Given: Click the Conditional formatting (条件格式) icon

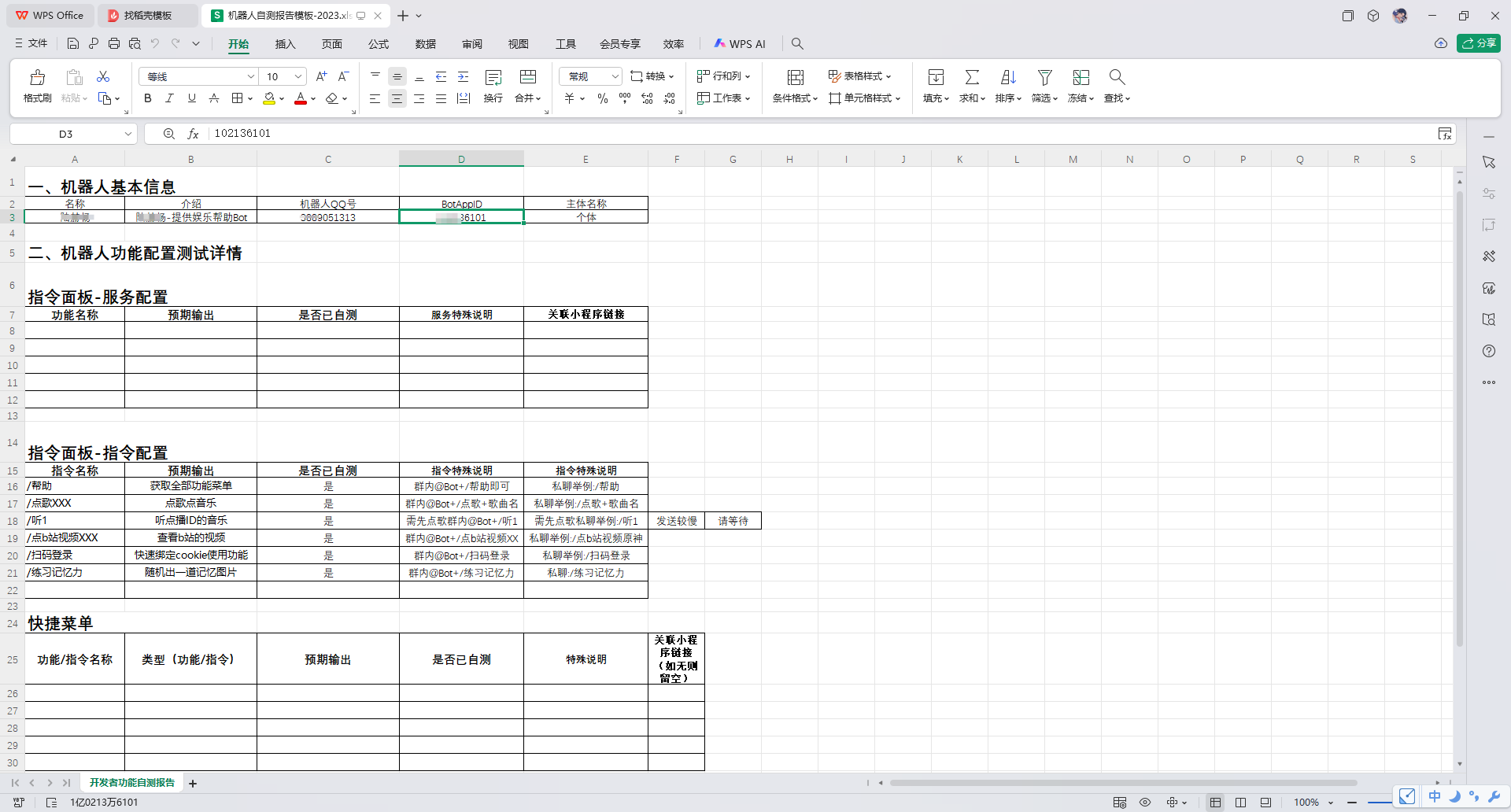Looking at the screenshot, I should click(795, 78).
